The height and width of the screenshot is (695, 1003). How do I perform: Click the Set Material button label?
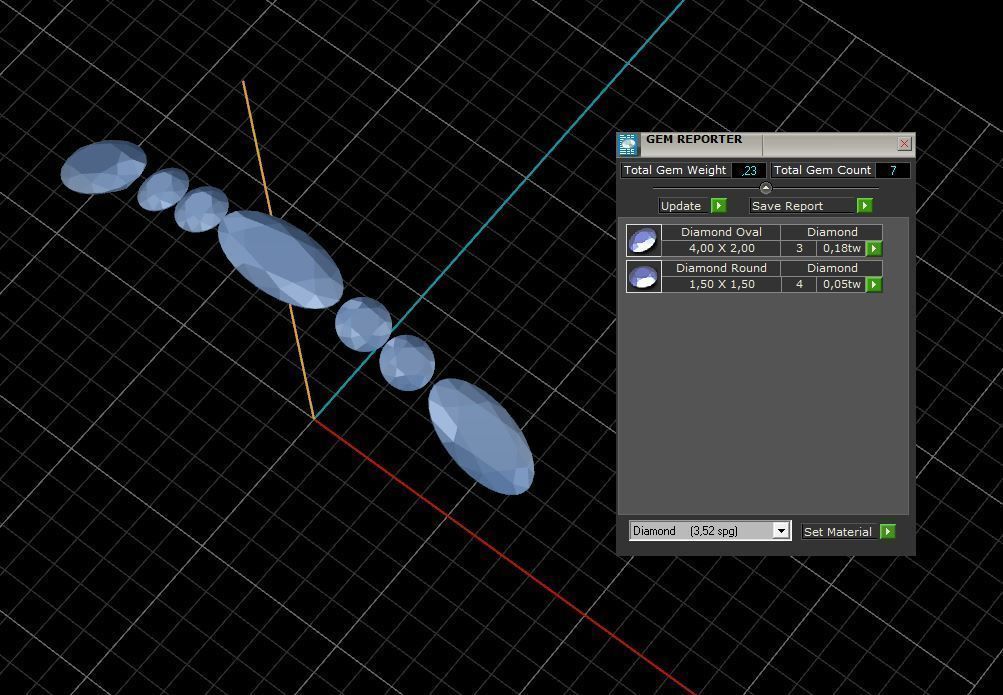pyautogui.click(x=837, y=531)
